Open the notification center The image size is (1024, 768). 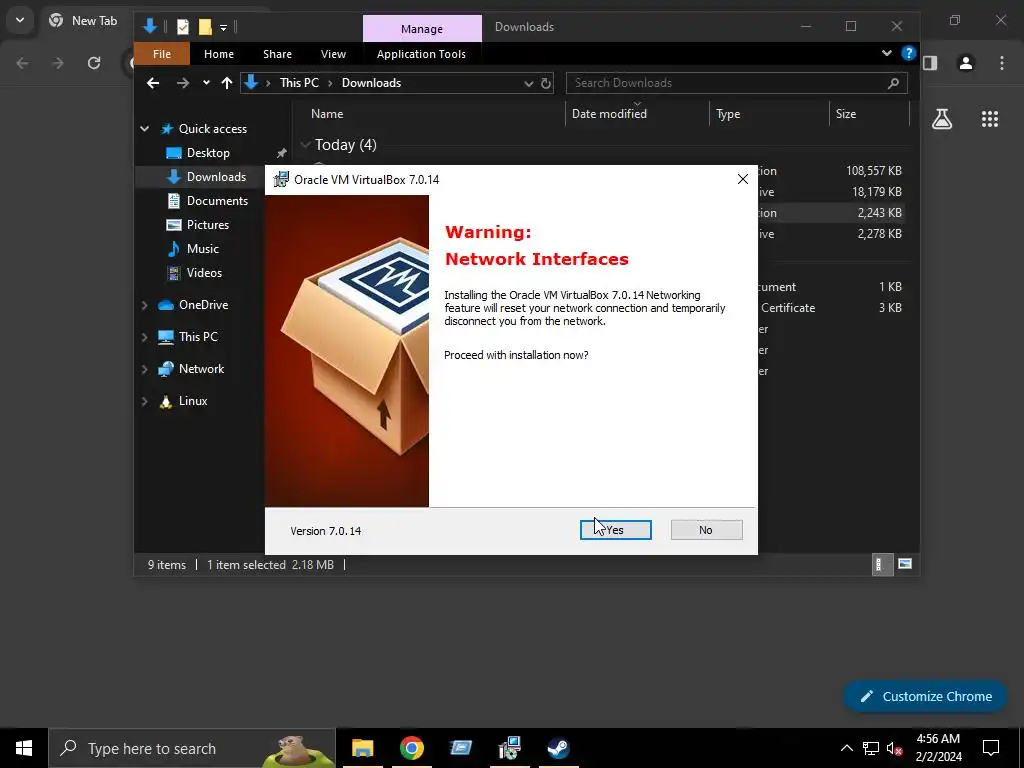991,748
